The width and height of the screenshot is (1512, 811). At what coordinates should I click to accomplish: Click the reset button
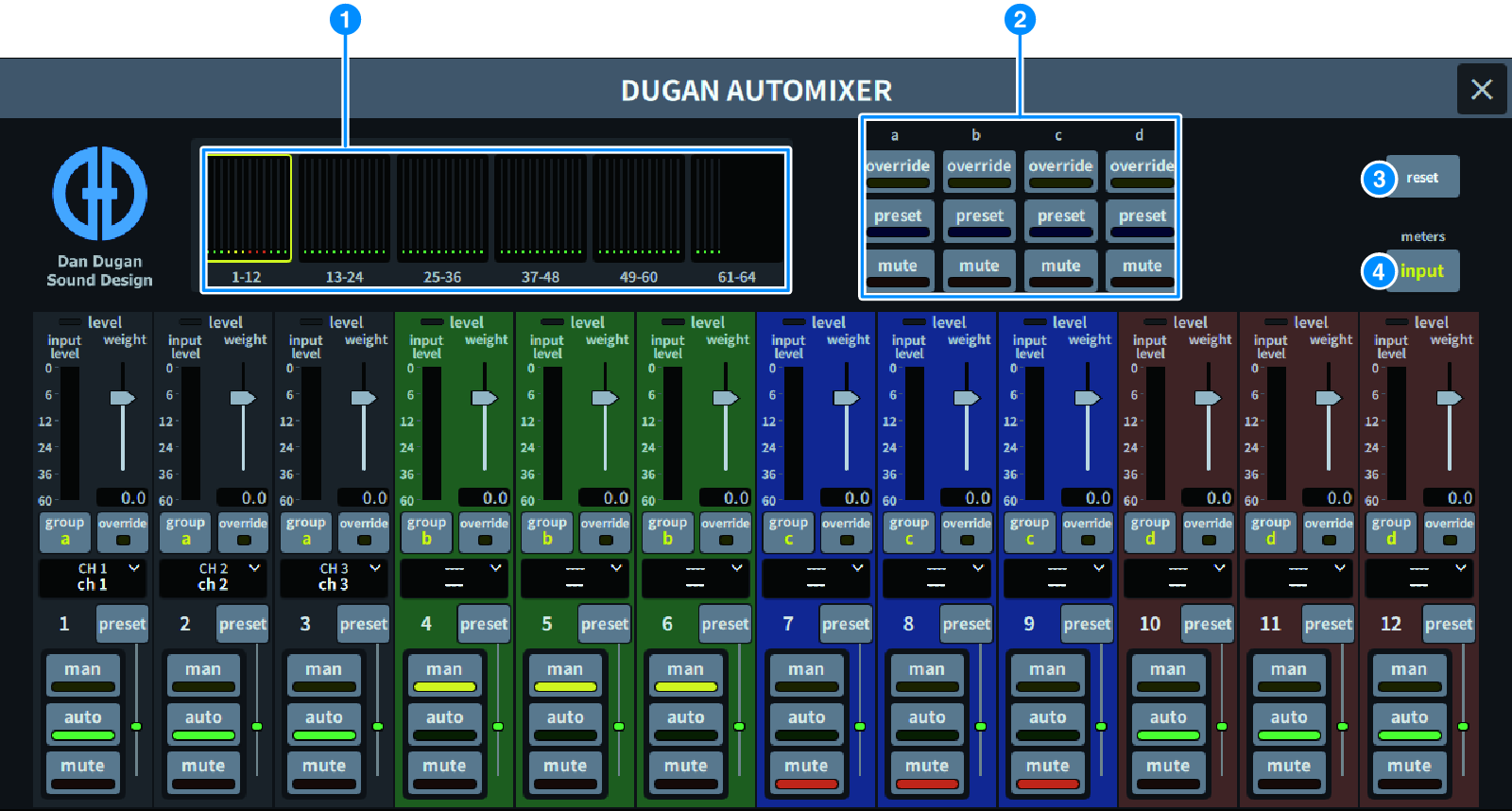pos(1422,178)
